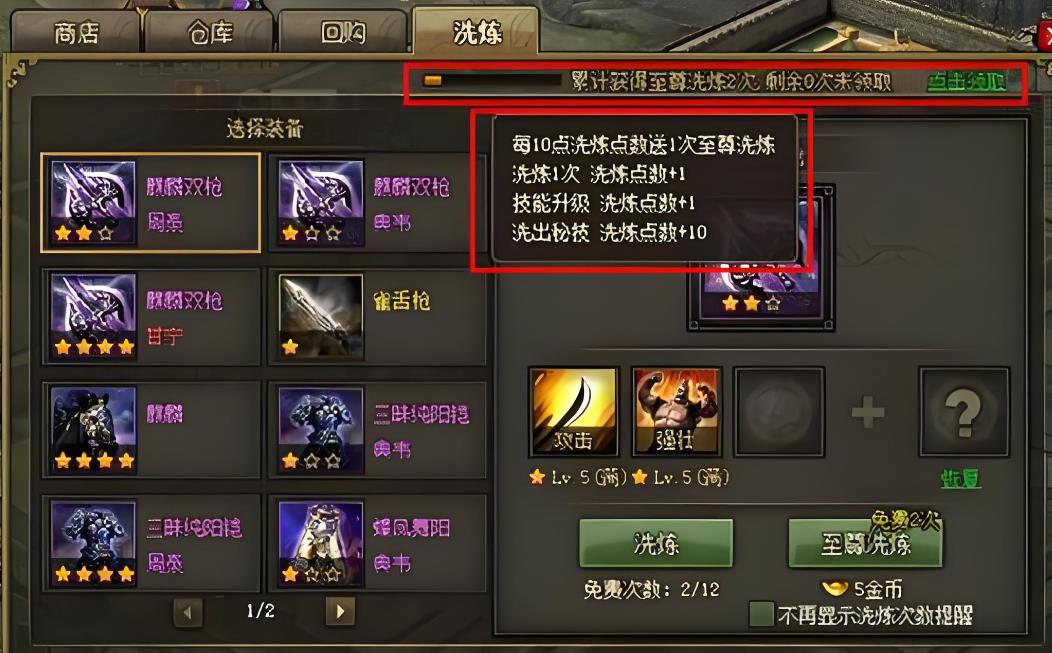Select the 雀舌枪 weapon icon
Screen dimensions: 1052x653
321,317
